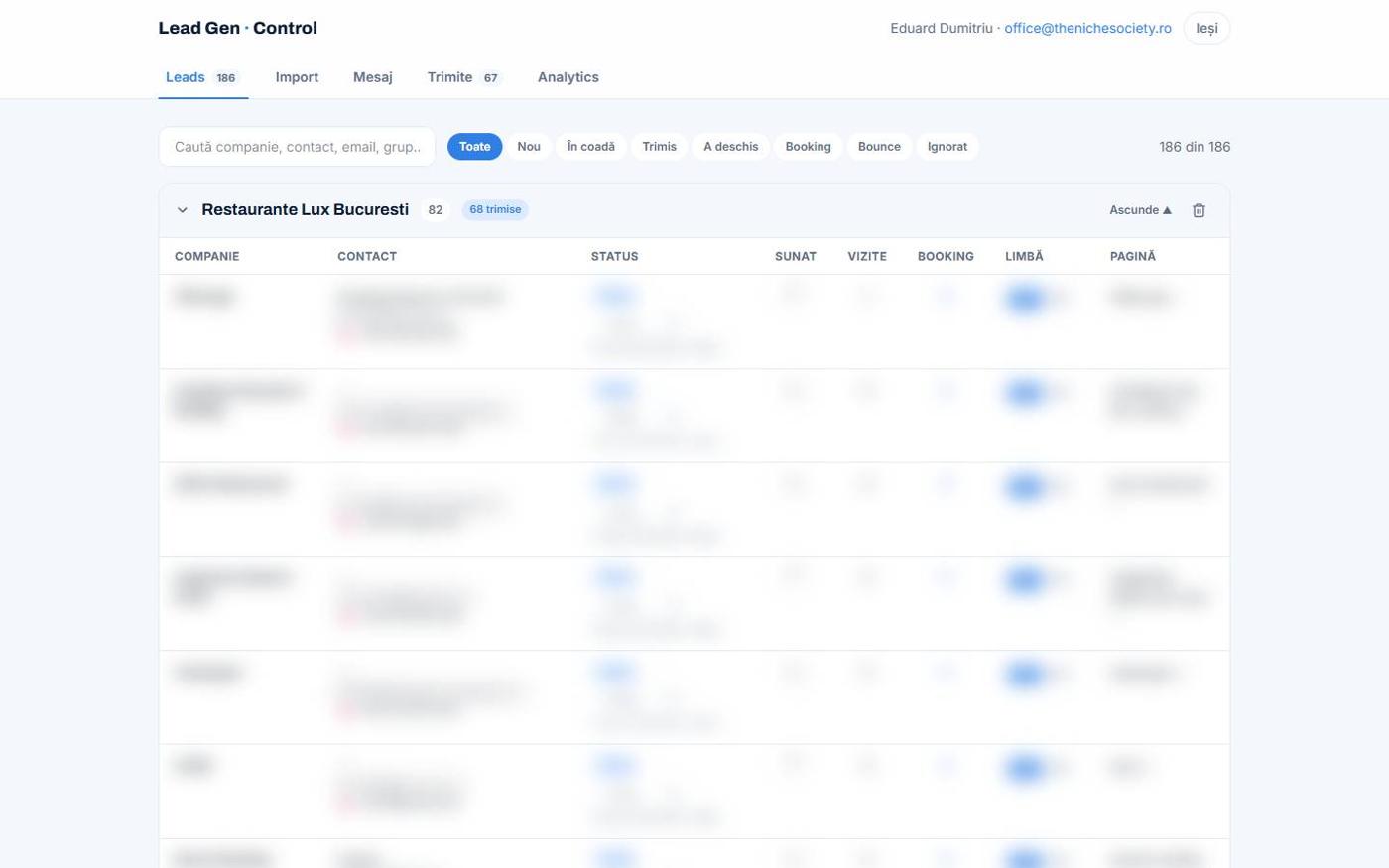1389x868 pixels.
Task: Delete the Restaurante Lux Bucuresti group
Action: click(1199, 210)
